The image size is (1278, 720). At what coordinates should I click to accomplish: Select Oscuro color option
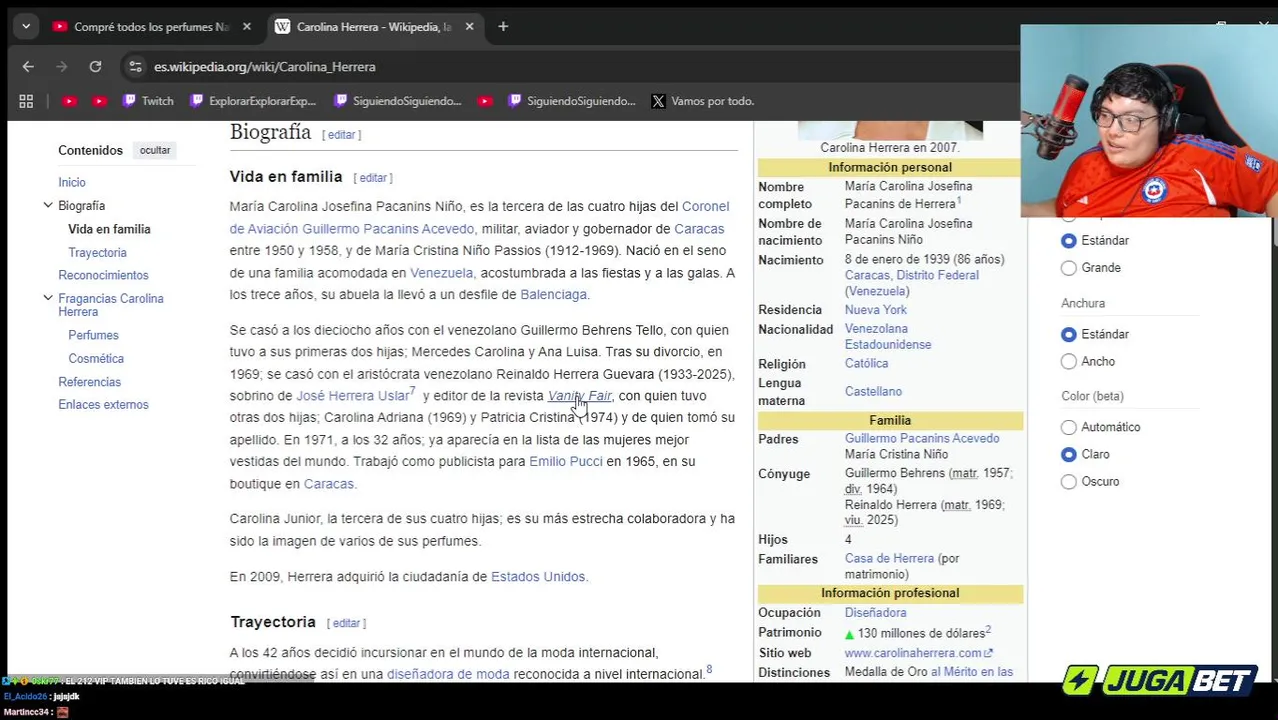point(1069,481)
